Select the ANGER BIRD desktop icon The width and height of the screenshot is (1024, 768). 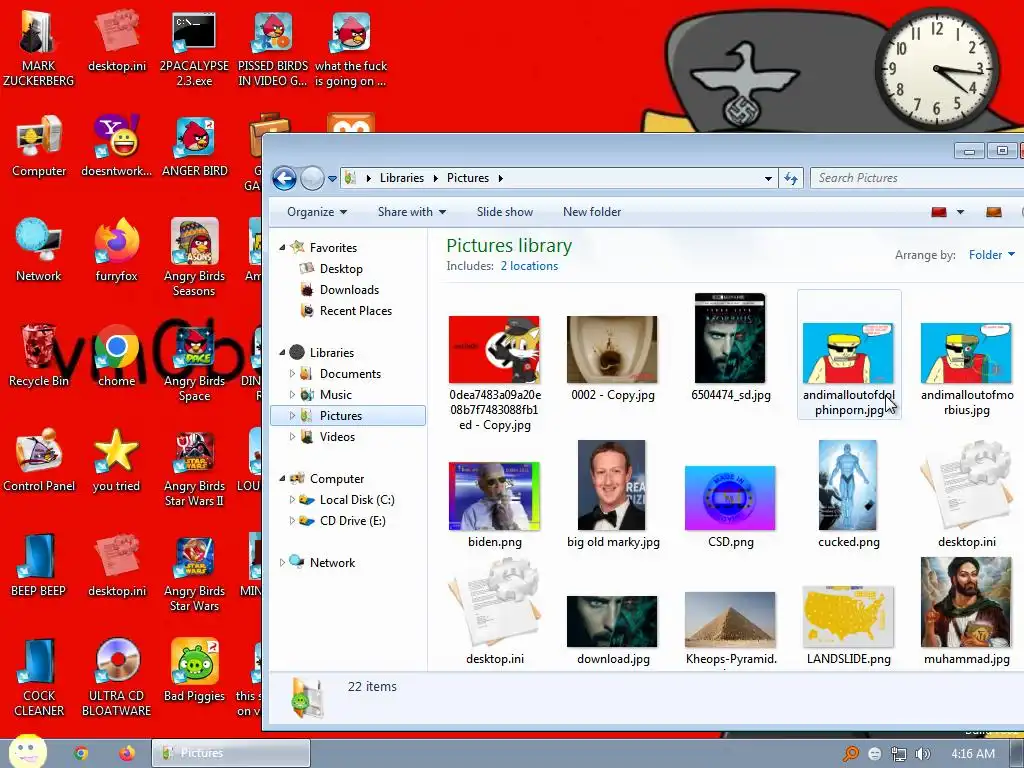[x=195, y=146]
